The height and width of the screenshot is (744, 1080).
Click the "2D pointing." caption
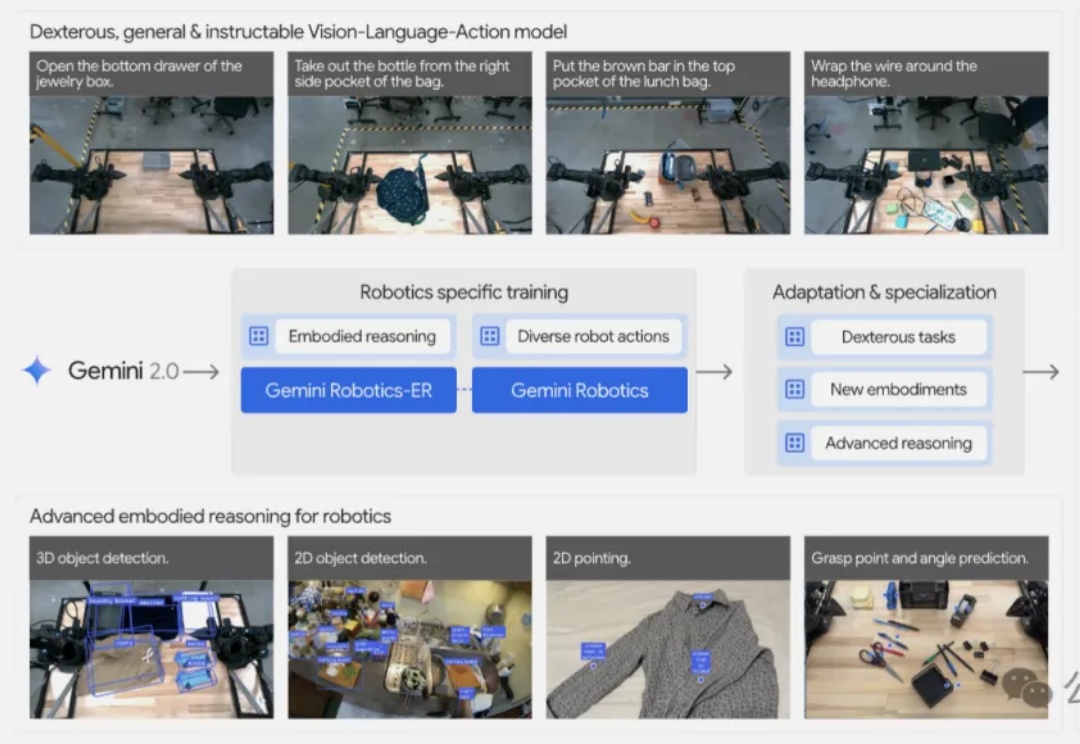click(591, 558)
